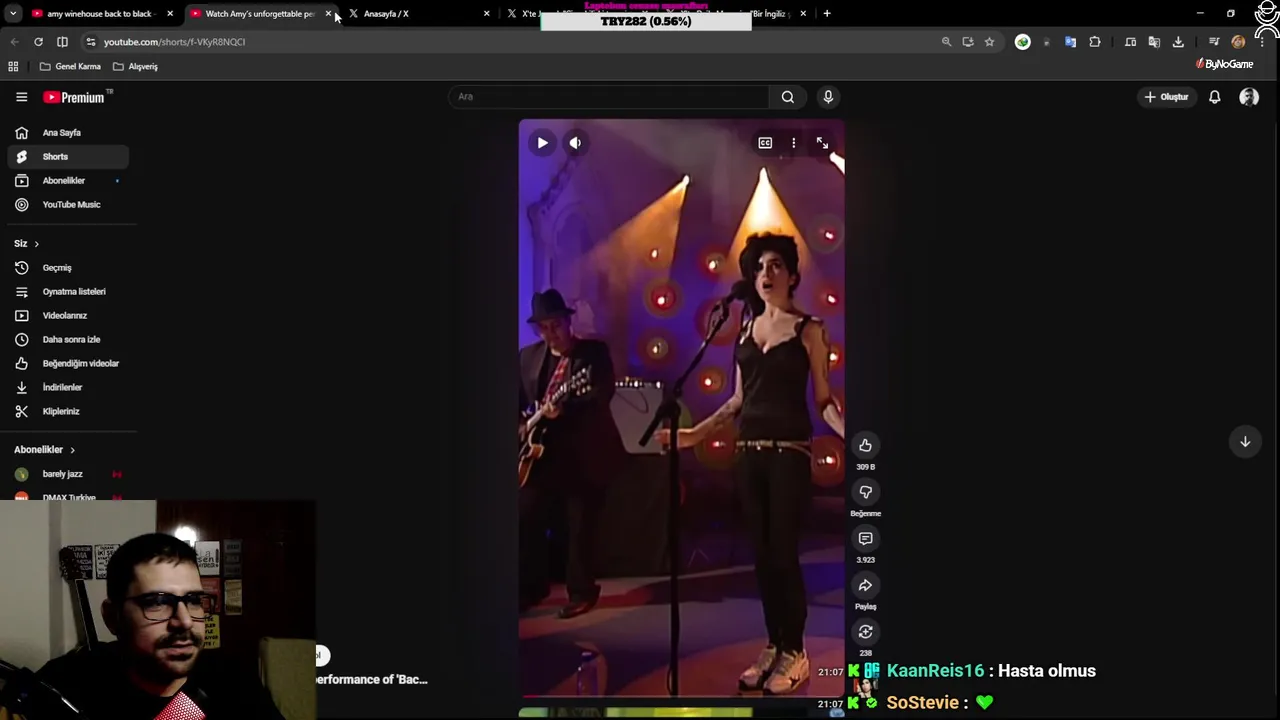1280x720 pixels.
Task: Open the extensions puzzle icon
Action: (1095, 42)
